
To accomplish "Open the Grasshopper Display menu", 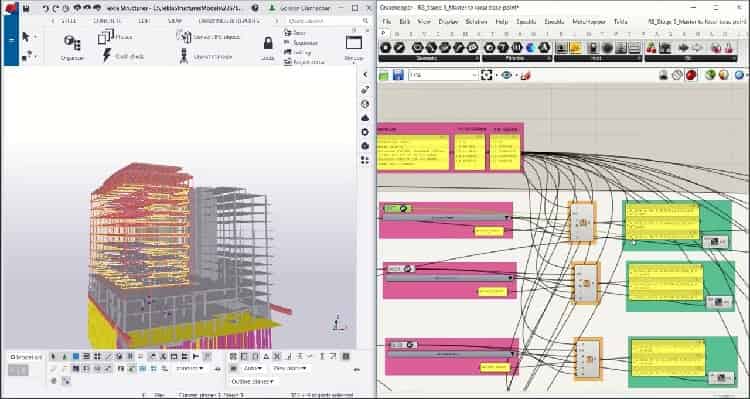I will point(448,22).
